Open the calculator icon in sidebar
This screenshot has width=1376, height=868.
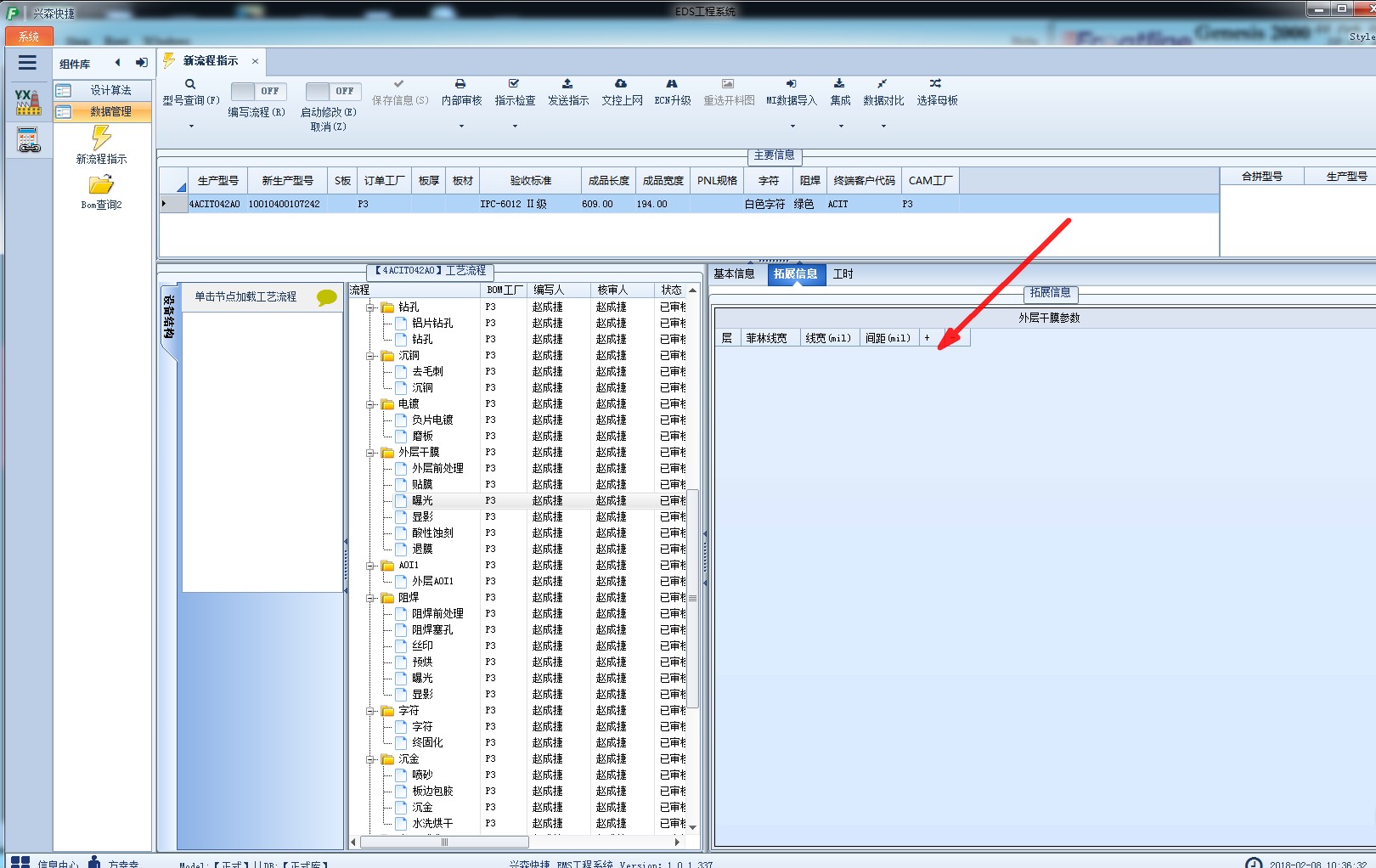(28, 139)
